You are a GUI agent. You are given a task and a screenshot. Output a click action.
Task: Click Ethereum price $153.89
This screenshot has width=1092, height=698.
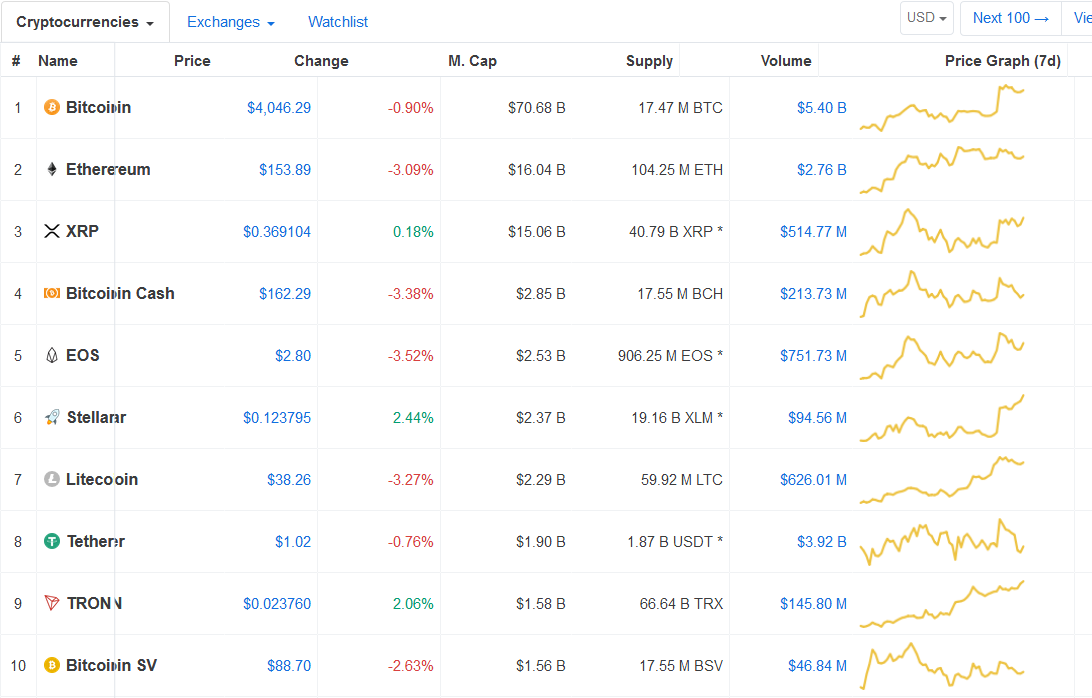[285, 170]
